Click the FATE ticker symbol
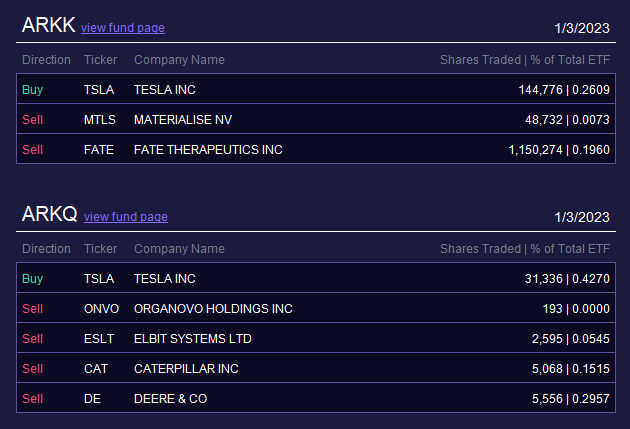 point(100,149)
